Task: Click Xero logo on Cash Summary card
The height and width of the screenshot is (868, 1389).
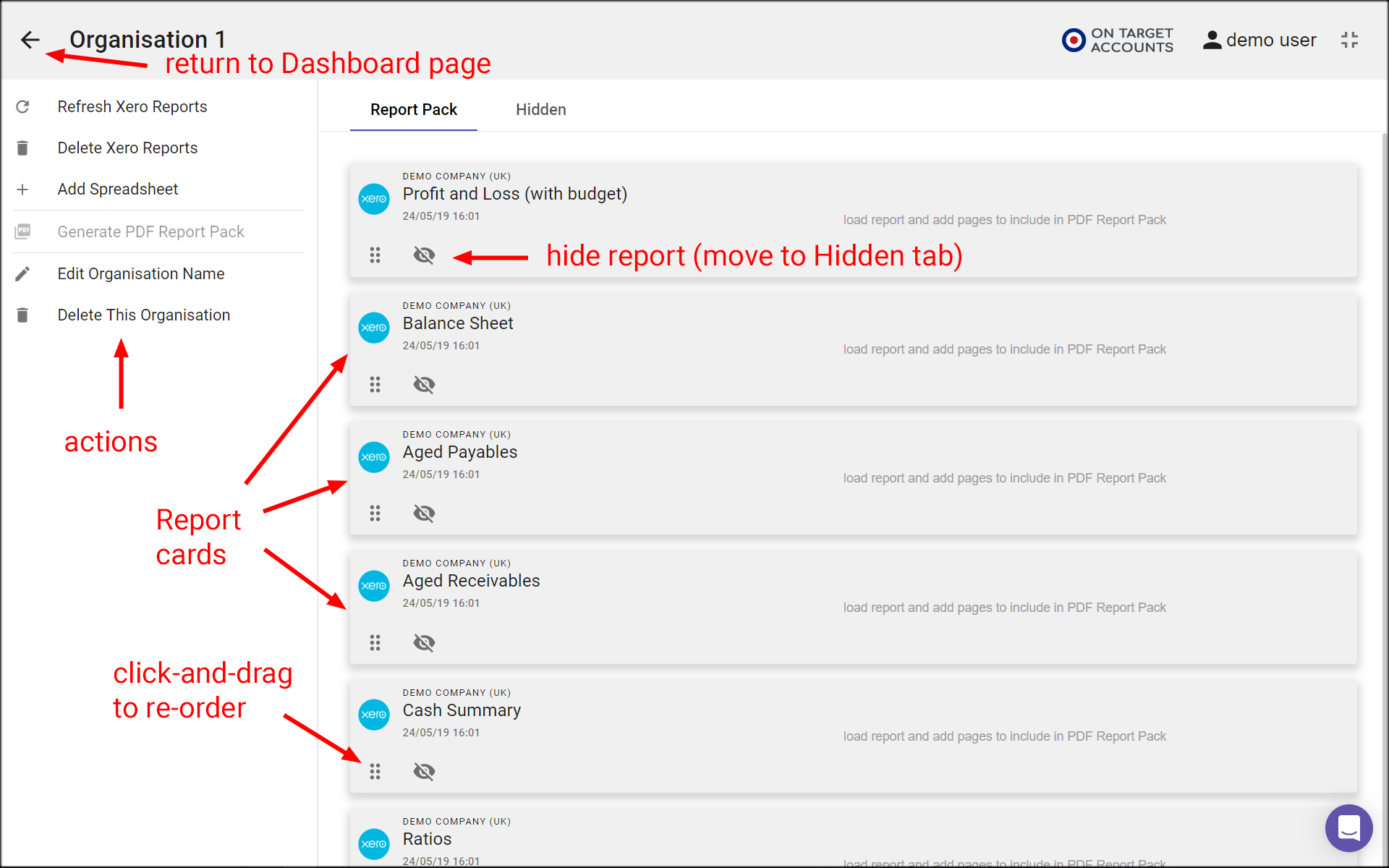Action: 374,715
